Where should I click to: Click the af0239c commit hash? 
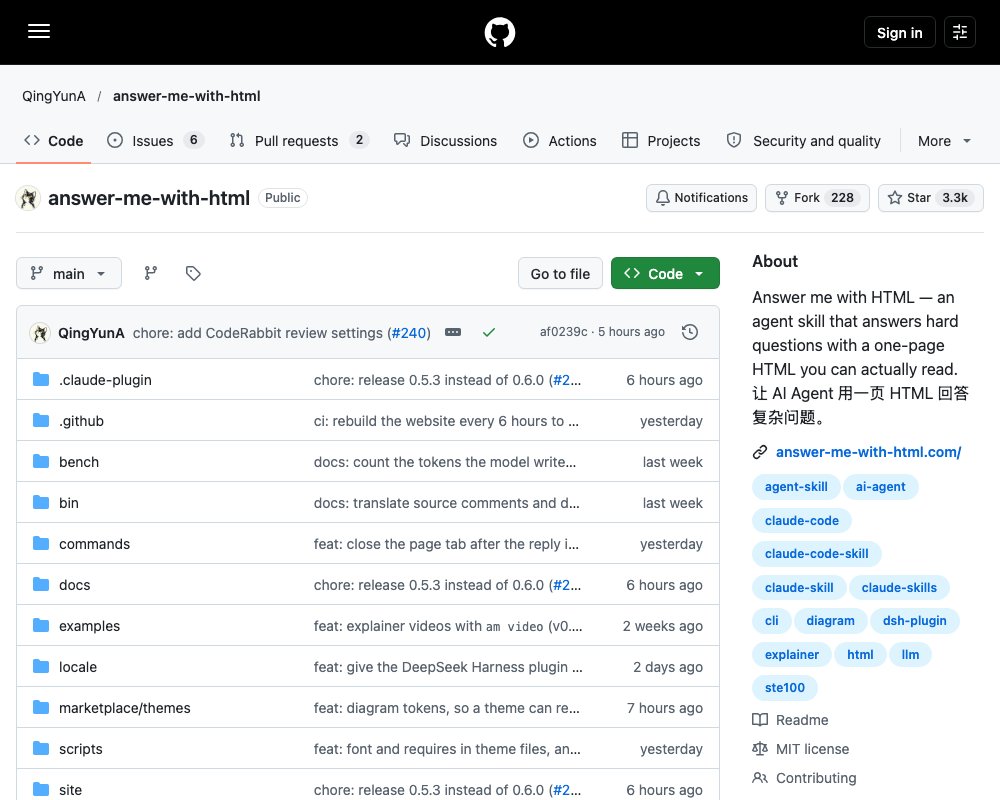(563, 332)
